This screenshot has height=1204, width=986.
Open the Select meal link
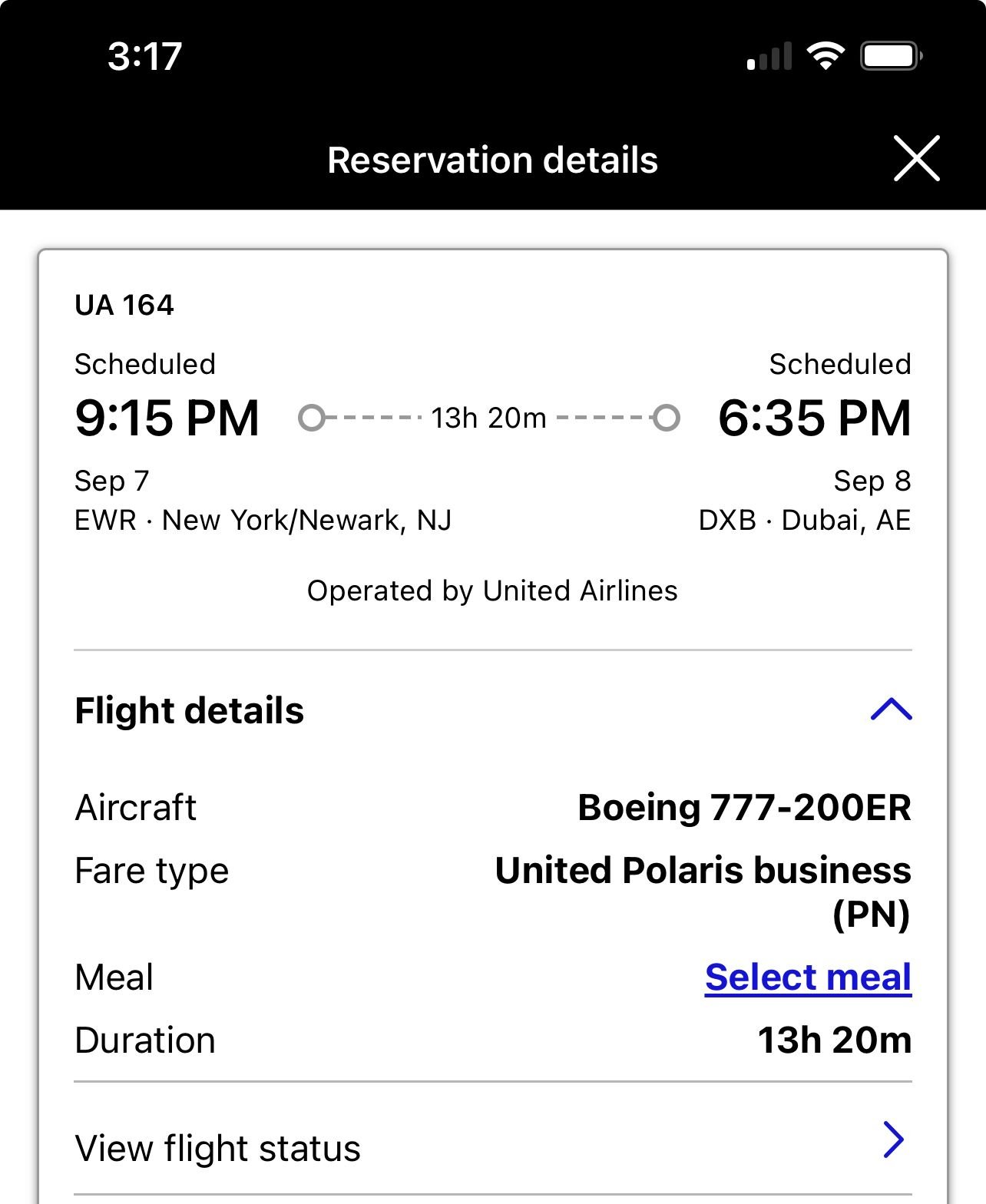tap(808, 977)
